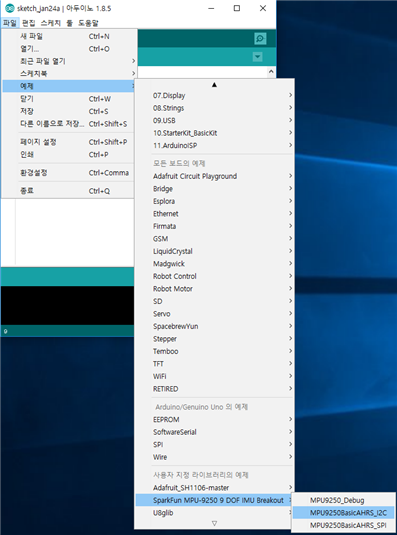397x535 pixels.
Task: Choose 열기... menu entry
Action: click(x=69, y=49)
